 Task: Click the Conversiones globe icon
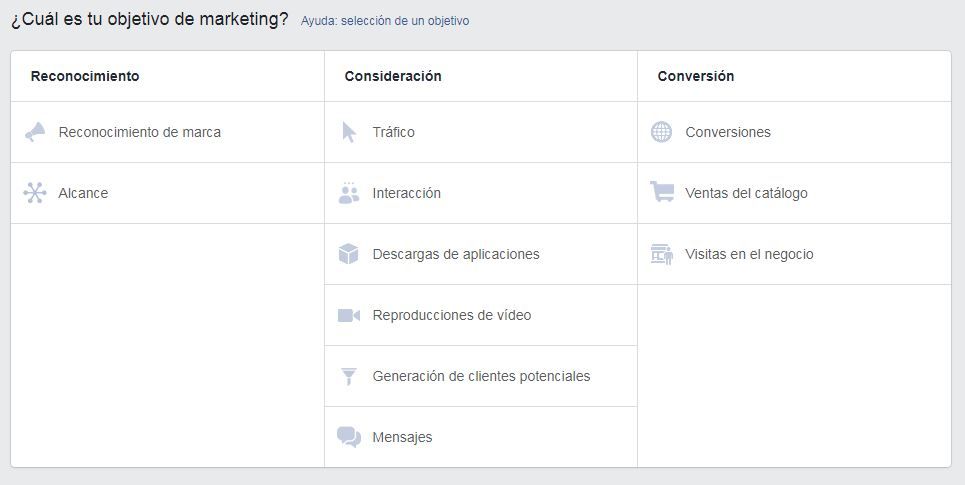662,132
